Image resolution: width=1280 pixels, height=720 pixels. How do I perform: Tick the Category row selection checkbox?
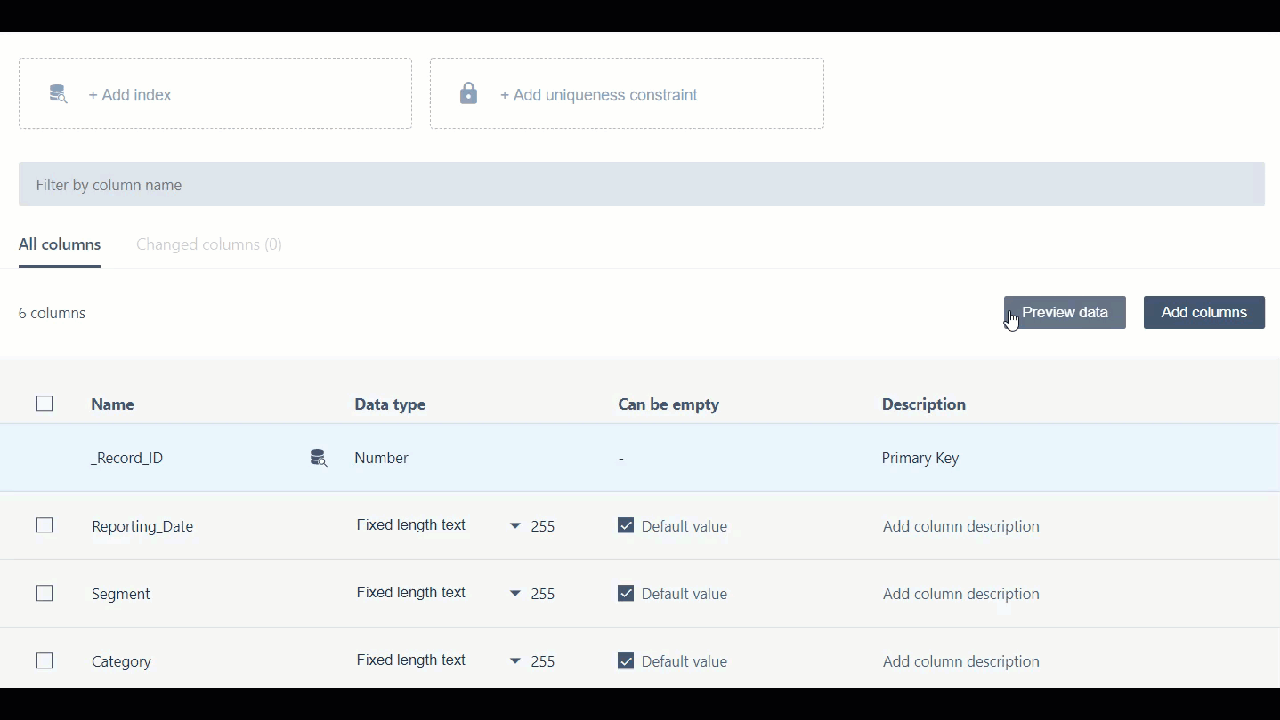coord(45,661)
